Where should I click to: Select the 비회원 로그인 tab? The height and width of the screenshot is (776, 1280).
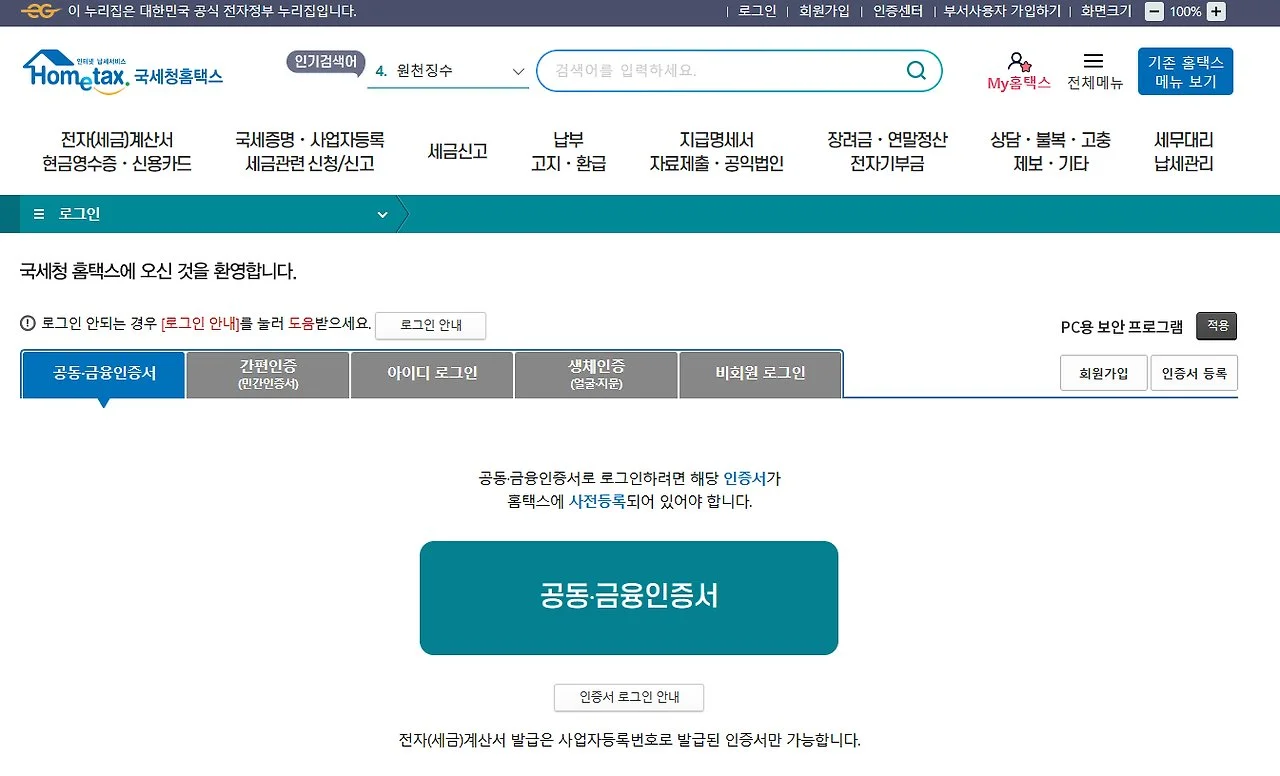click(x=759, y=372)
